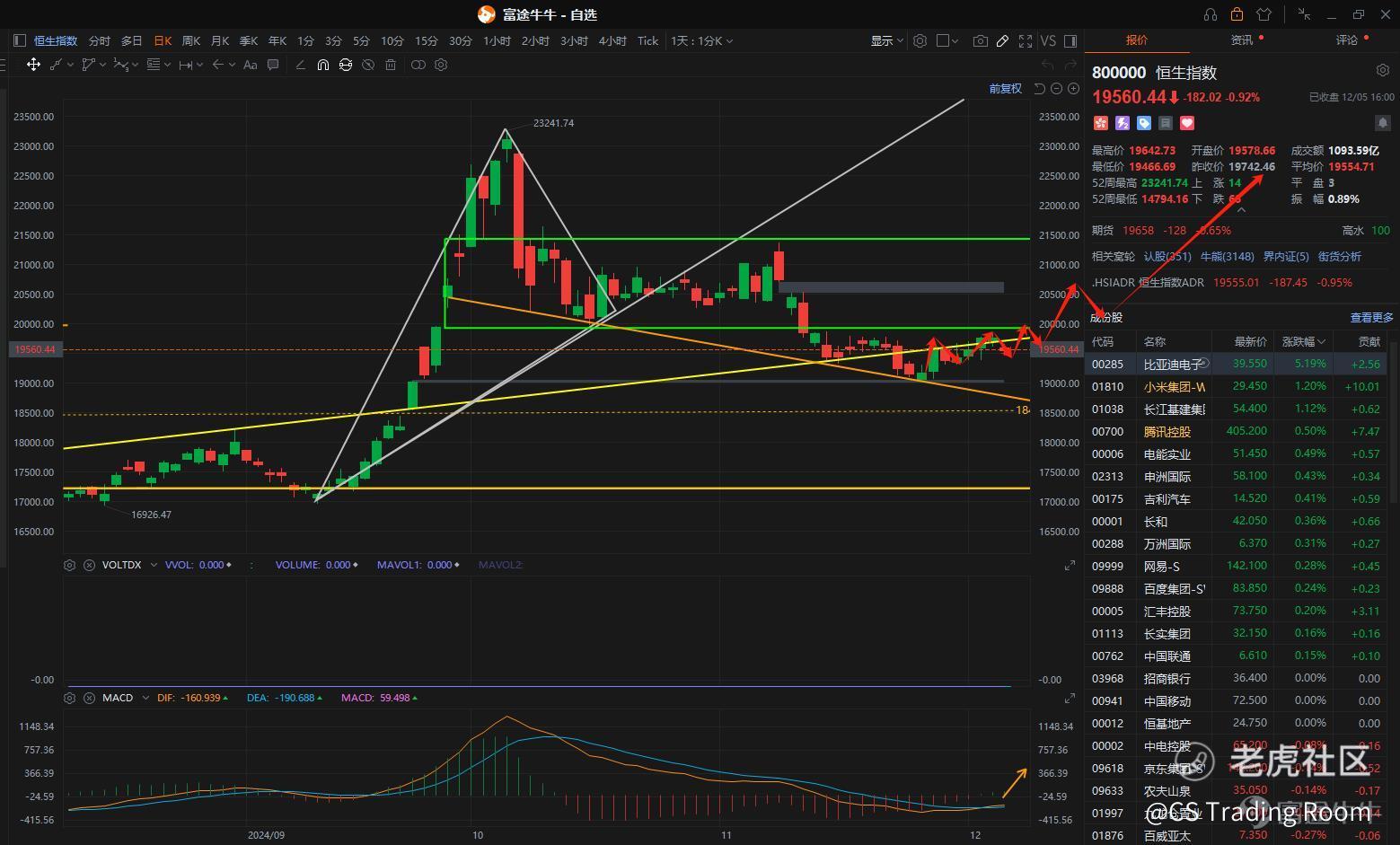Toggle the drawing pen toolbar
Viewport: 1400px width, 845px height.
tap(1002, 40)
